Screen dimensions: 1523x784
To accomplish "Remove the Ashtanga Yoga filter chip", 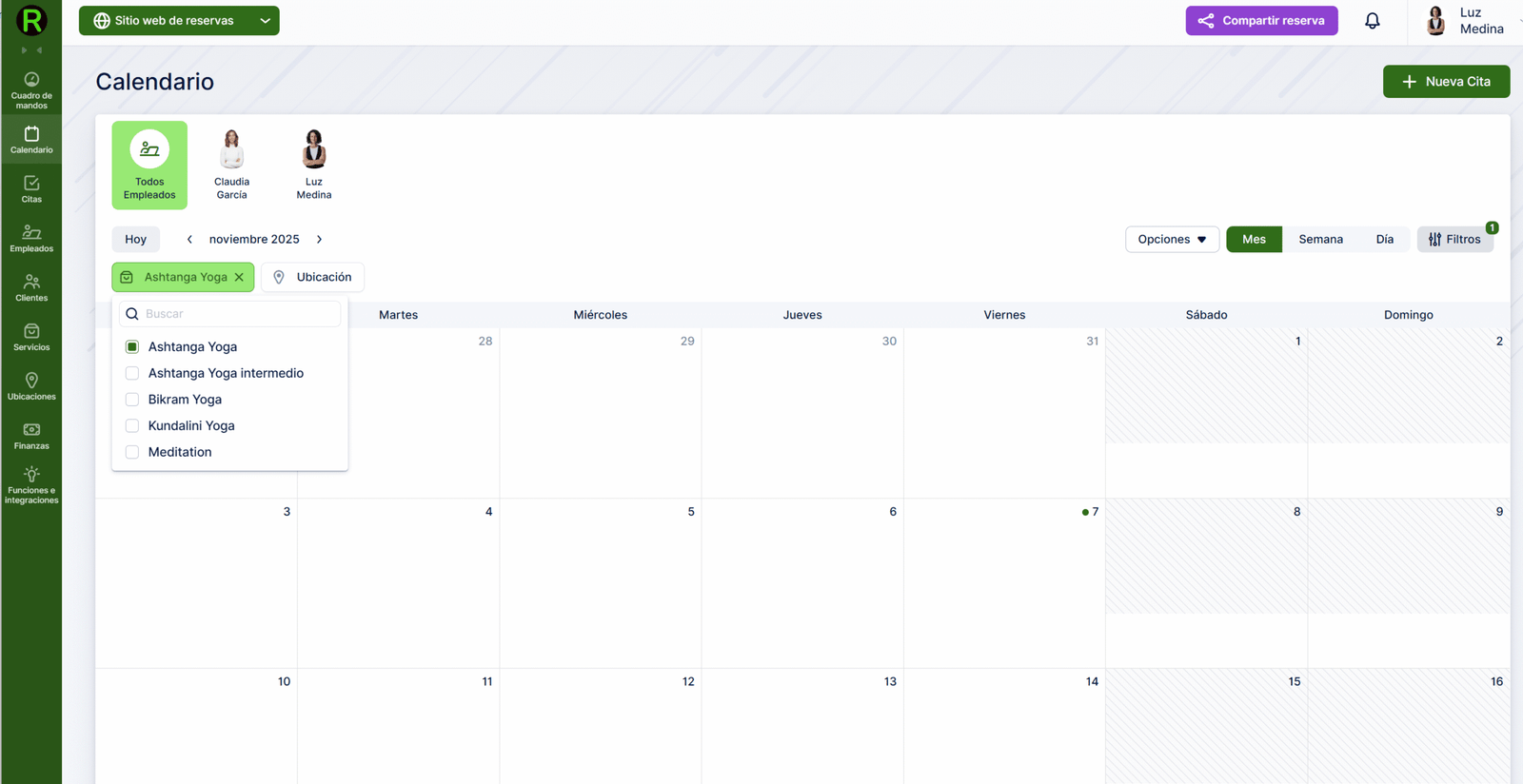I will (x=240, y=278).
